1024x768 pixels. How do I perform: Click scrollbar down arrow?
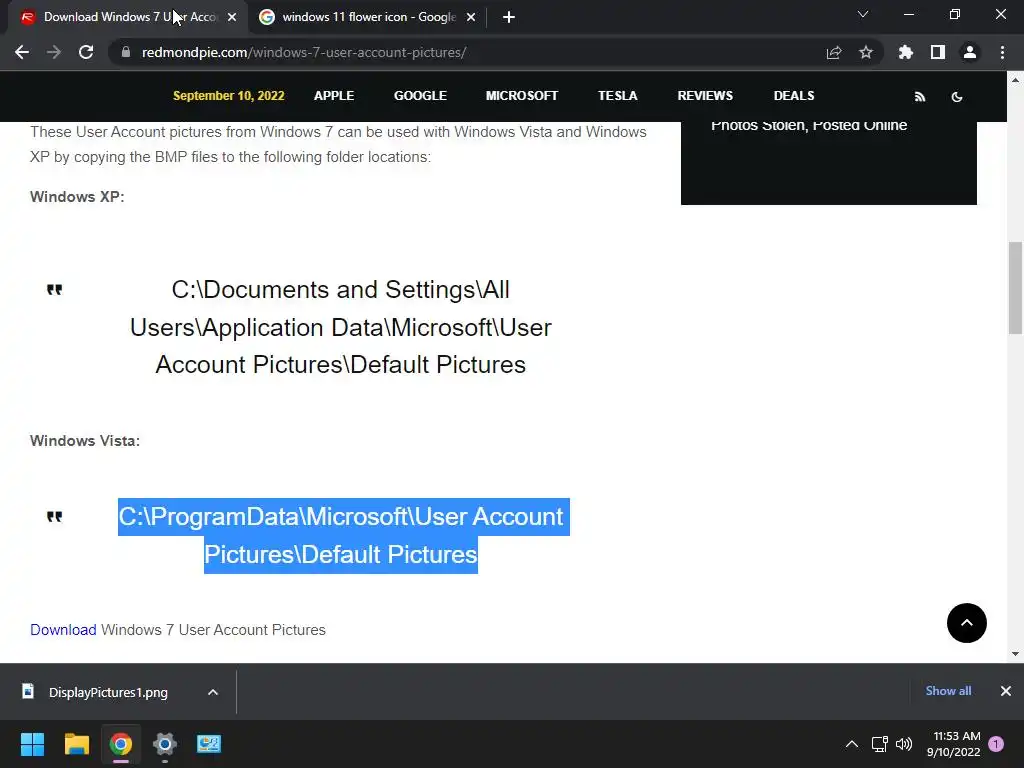(1015, 654)
